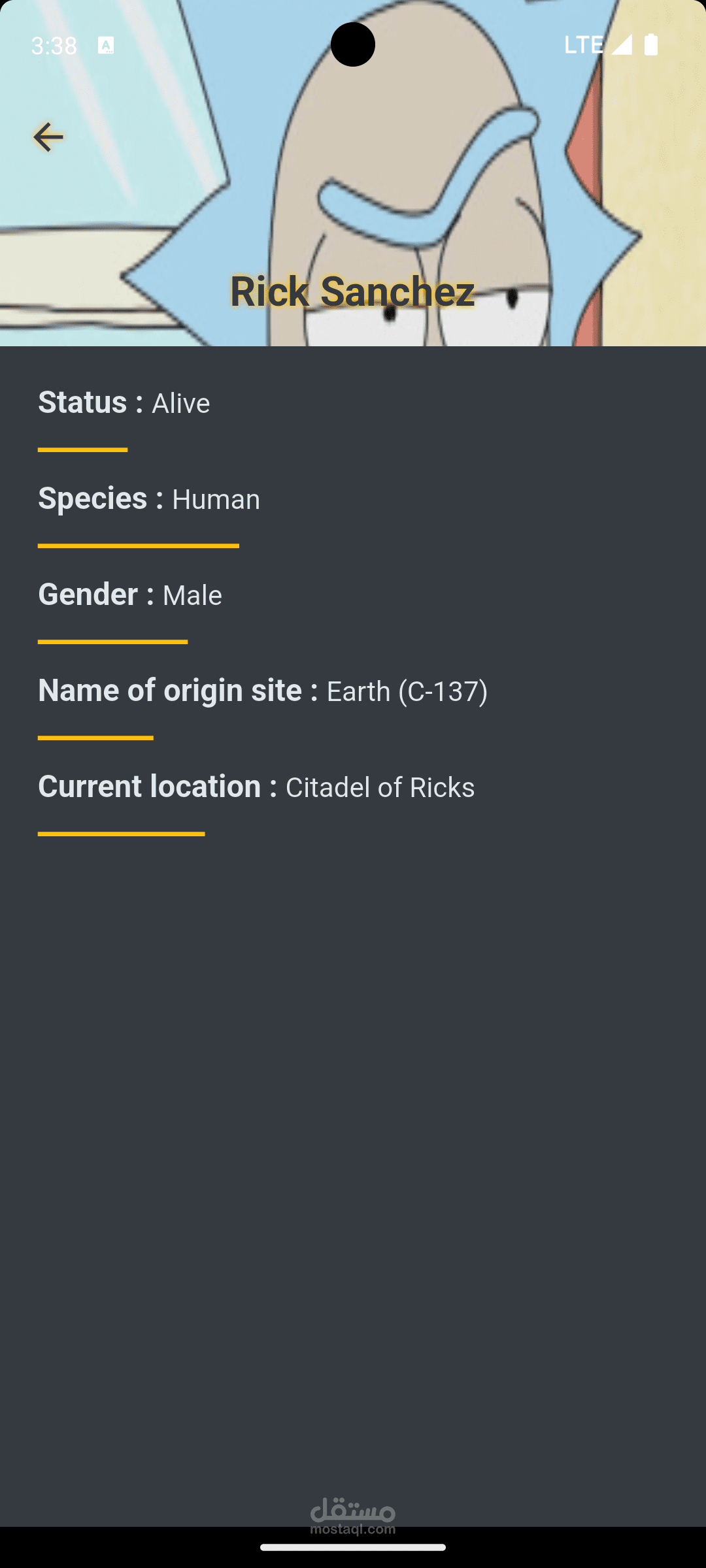Screen dimensions: 706x1568
Task: Tap the LTE network indicator
Action: (583, 45)
